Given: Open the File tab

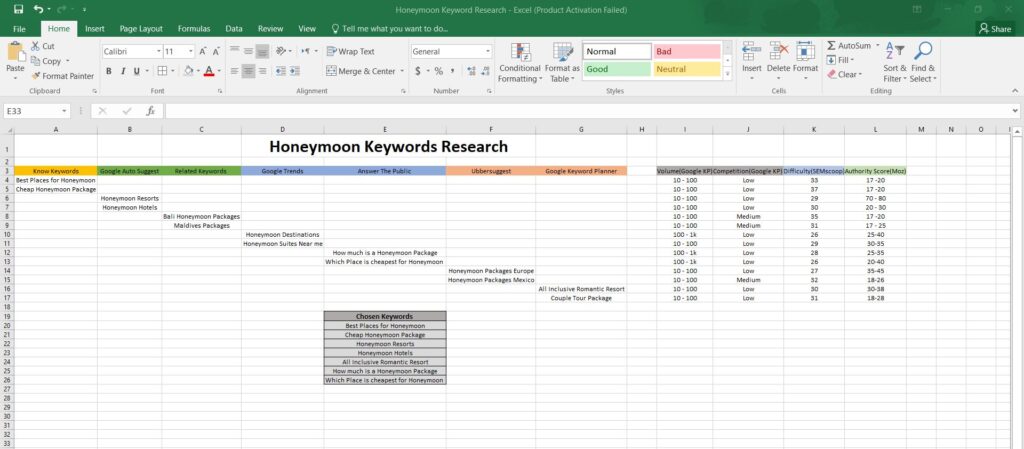Looking at the screenshot, I should (20, 29).
